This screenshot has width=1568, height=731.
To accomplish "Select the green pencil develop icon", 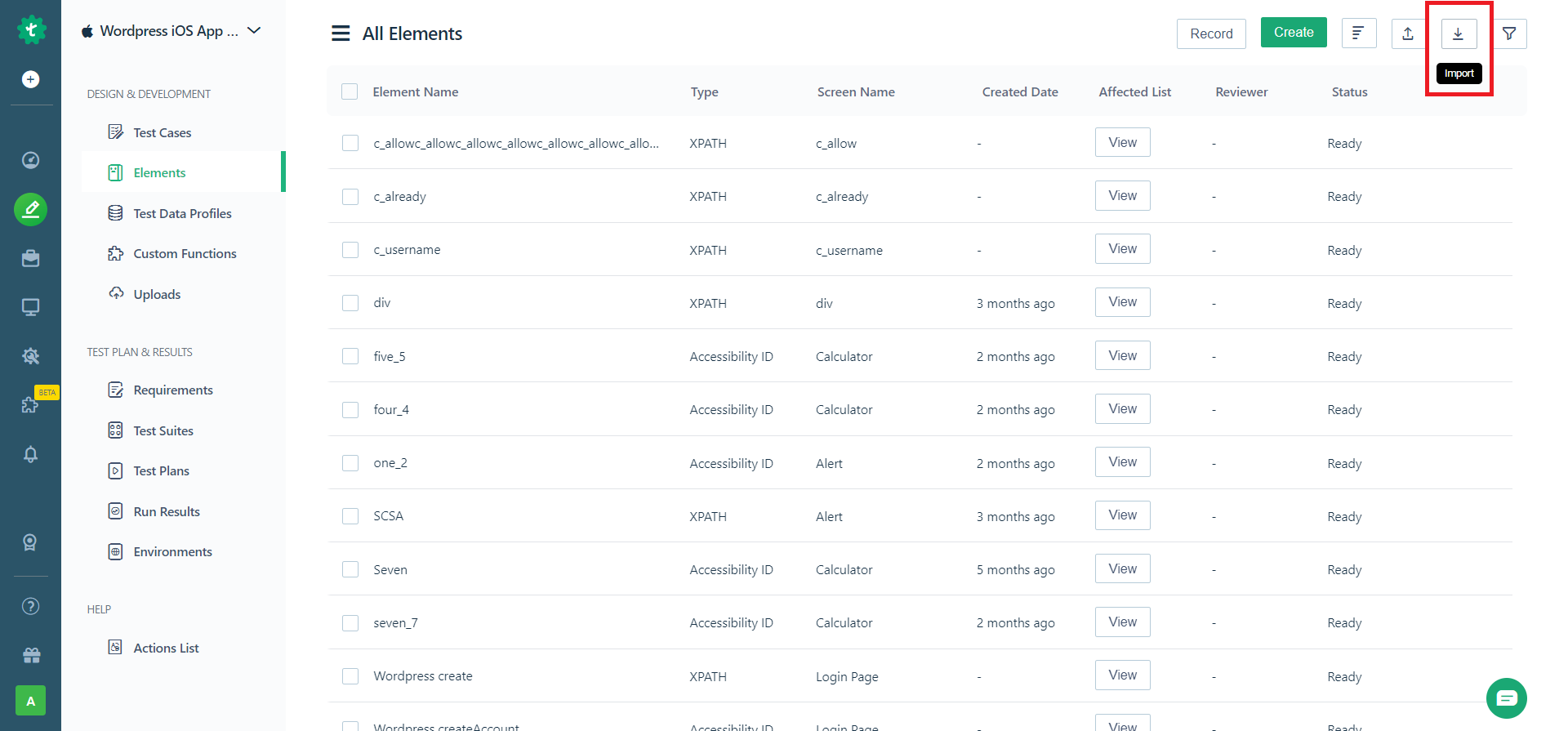I will 30,210.
